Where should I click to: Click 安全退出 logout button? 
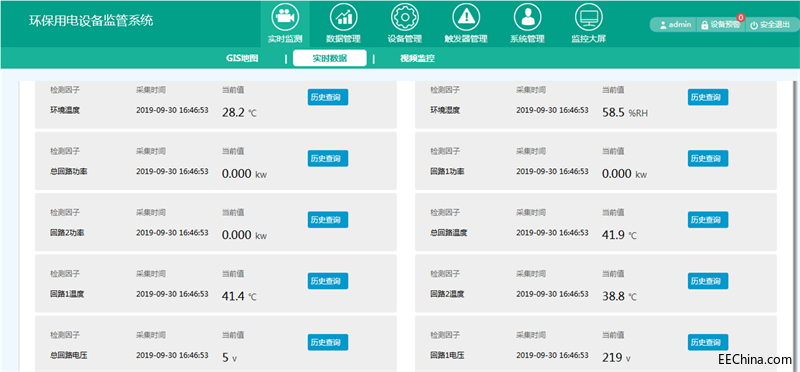pyautogui.click(x=770, y=24)
